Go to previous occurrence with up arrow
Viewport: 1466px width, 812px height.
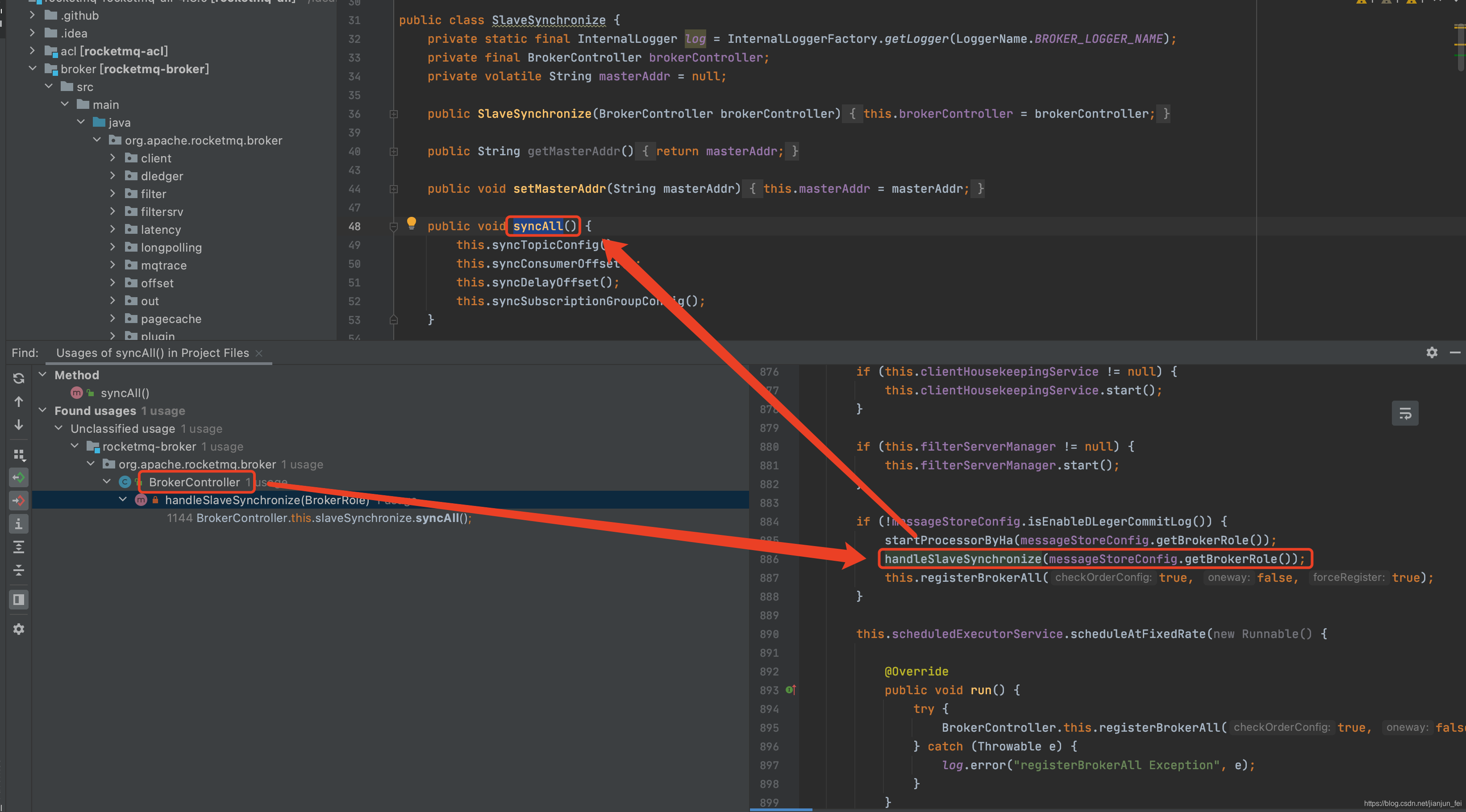tap(18, 402)
